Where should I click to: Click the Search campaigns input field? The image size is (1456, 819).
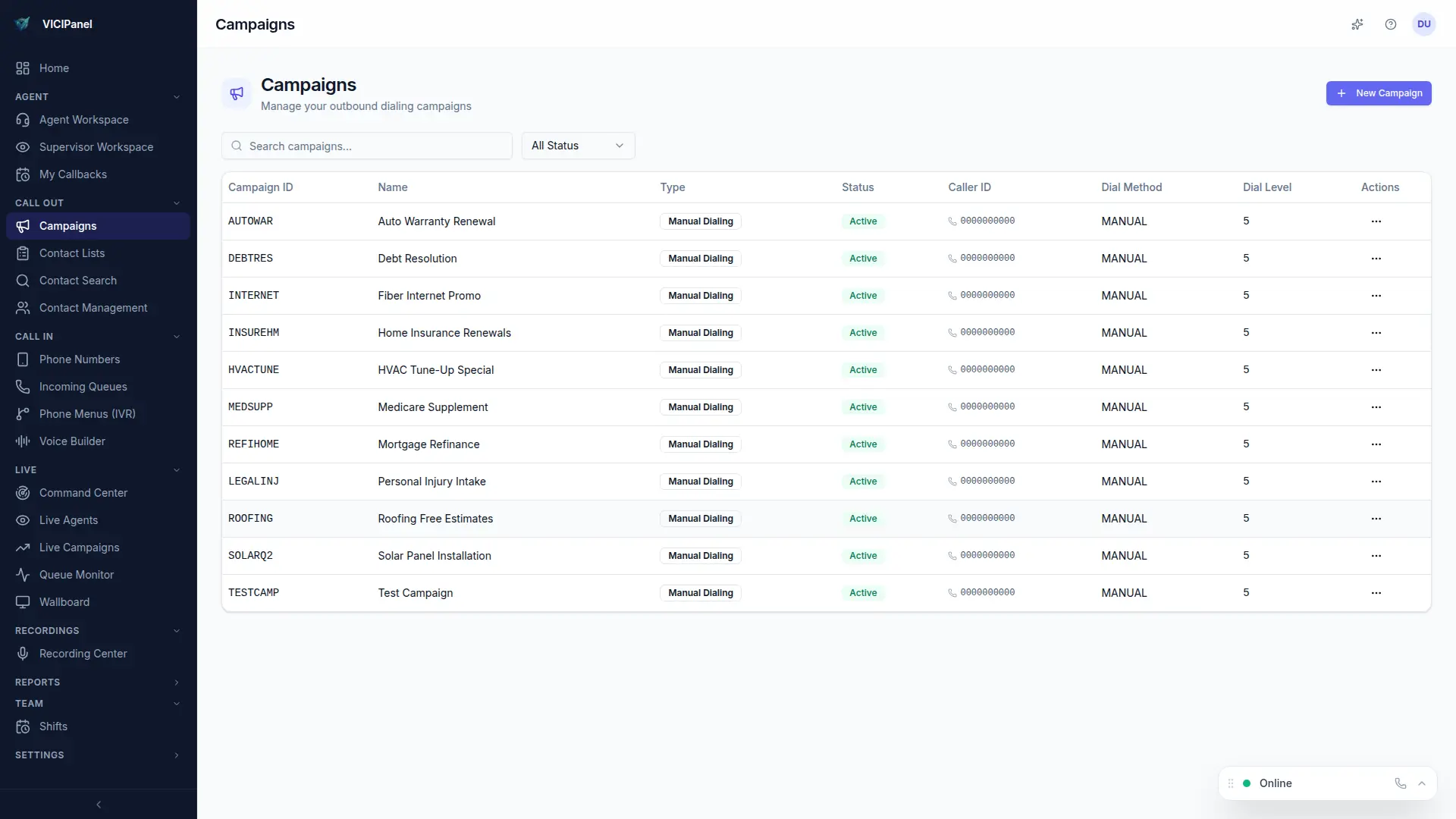click(x=367, y=146)
